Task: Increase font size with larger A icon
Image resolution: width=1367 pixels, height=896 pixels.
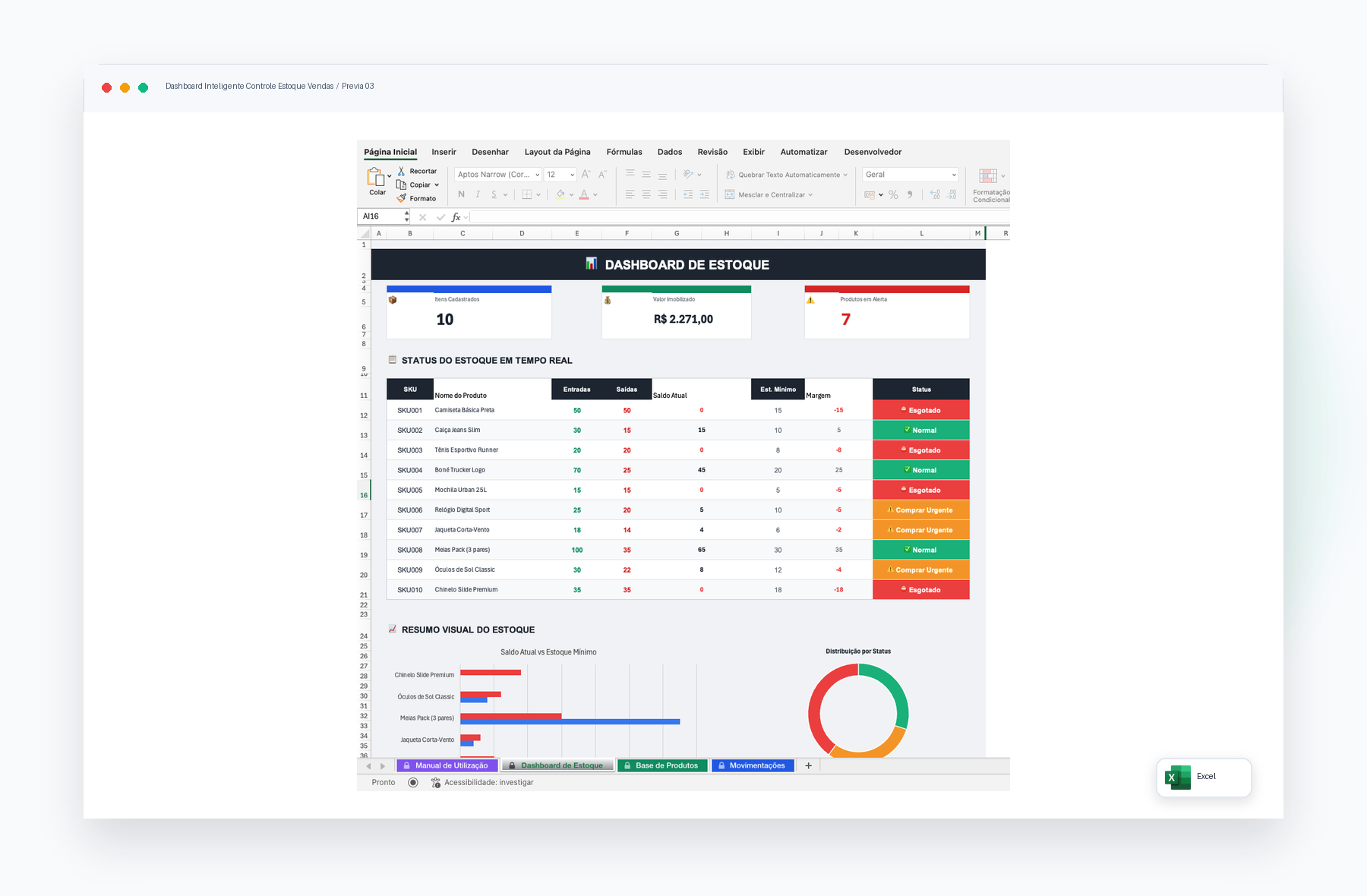Action: coord(586,175)
